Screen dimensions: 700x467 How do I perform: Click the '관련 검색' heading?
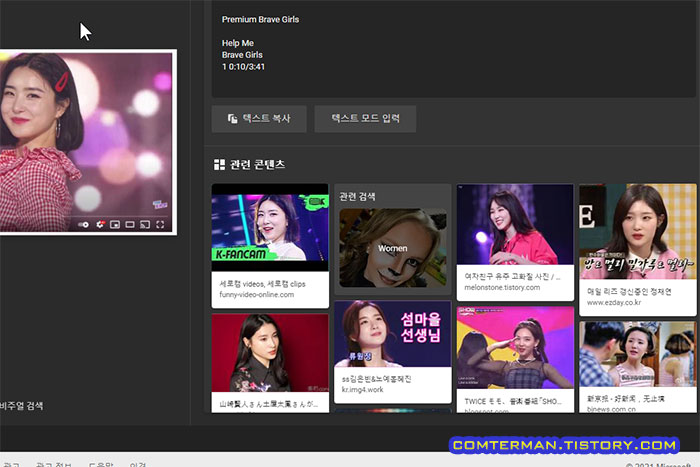coord(357,196)
